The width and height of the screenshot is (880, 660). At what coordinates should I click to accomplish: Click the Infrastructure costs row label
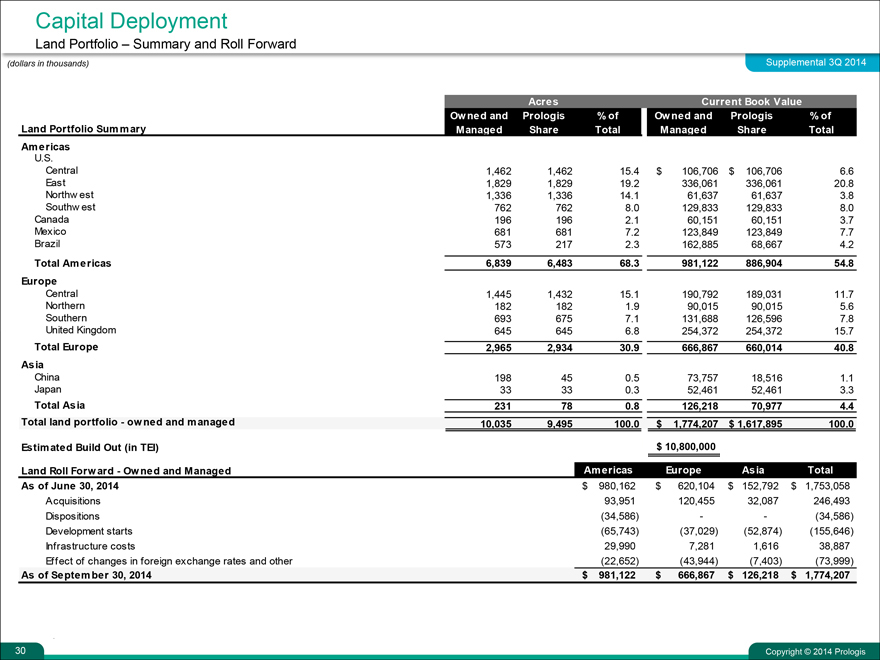pyautogui.click(x=94, y=545)
